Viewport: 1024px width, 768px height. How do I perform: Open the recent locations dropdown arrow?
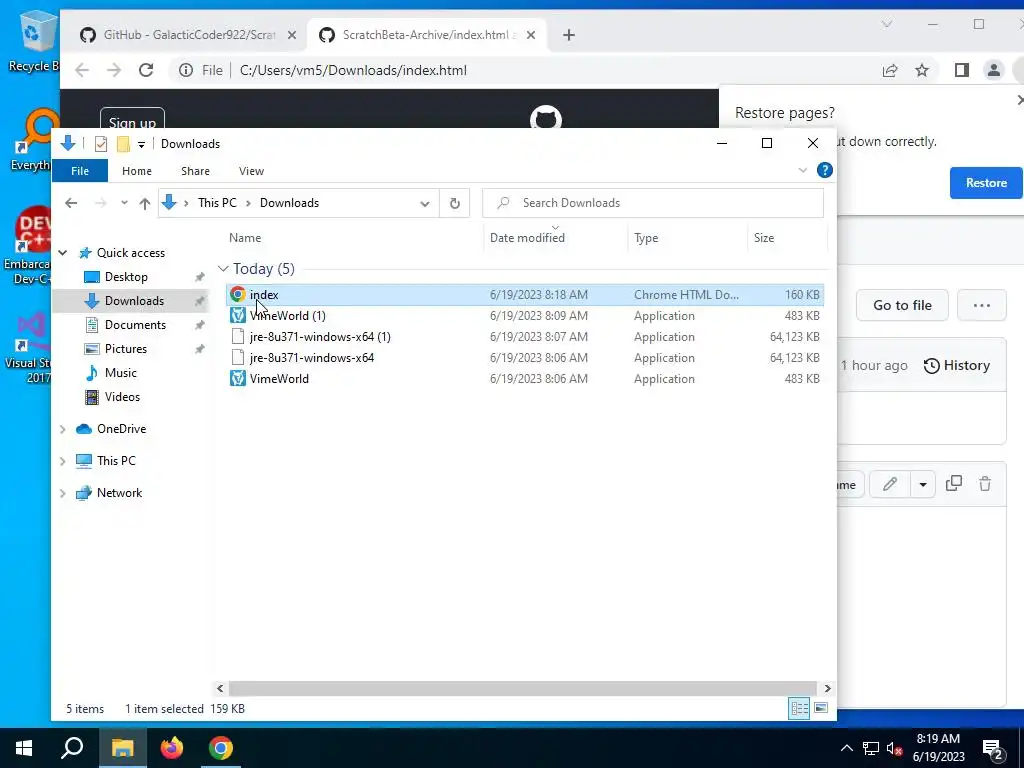124,203
